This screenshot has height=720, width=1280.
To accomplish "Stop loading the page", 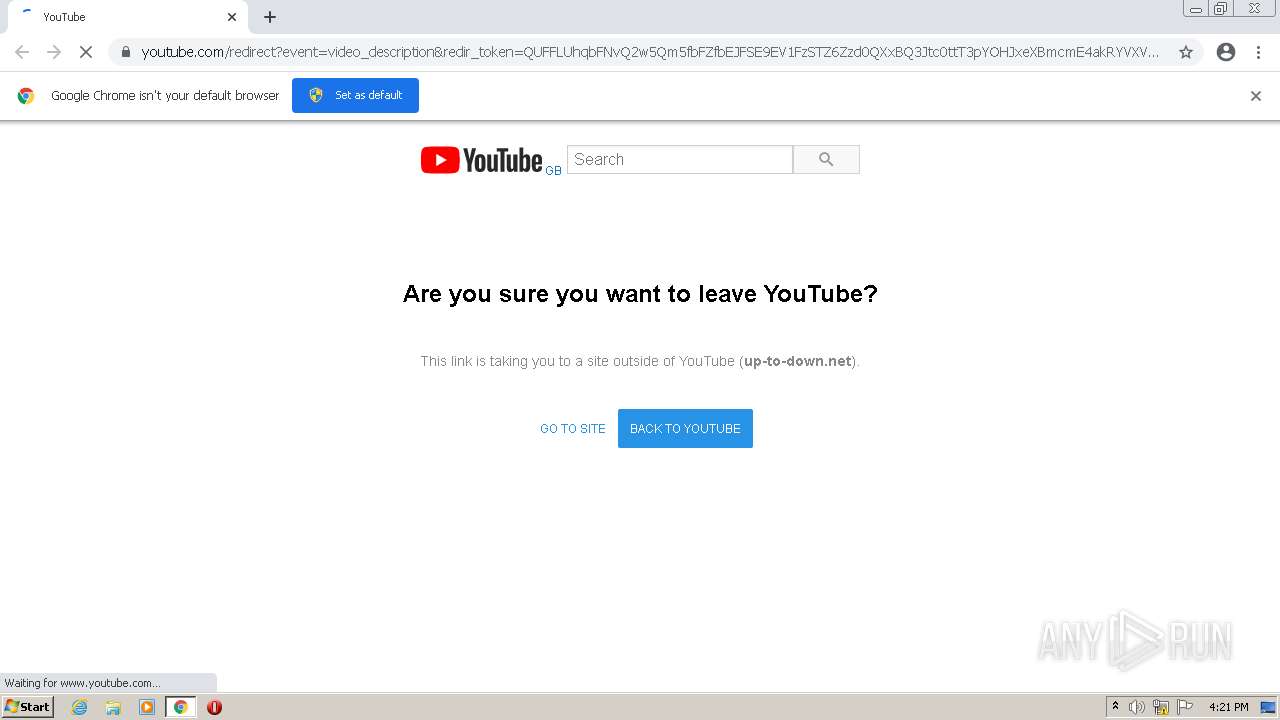I will pos(86,52).
